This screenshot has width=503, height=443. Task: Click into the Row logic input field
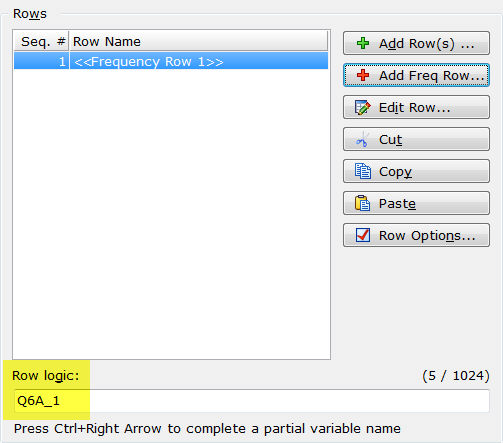point(252,401)
